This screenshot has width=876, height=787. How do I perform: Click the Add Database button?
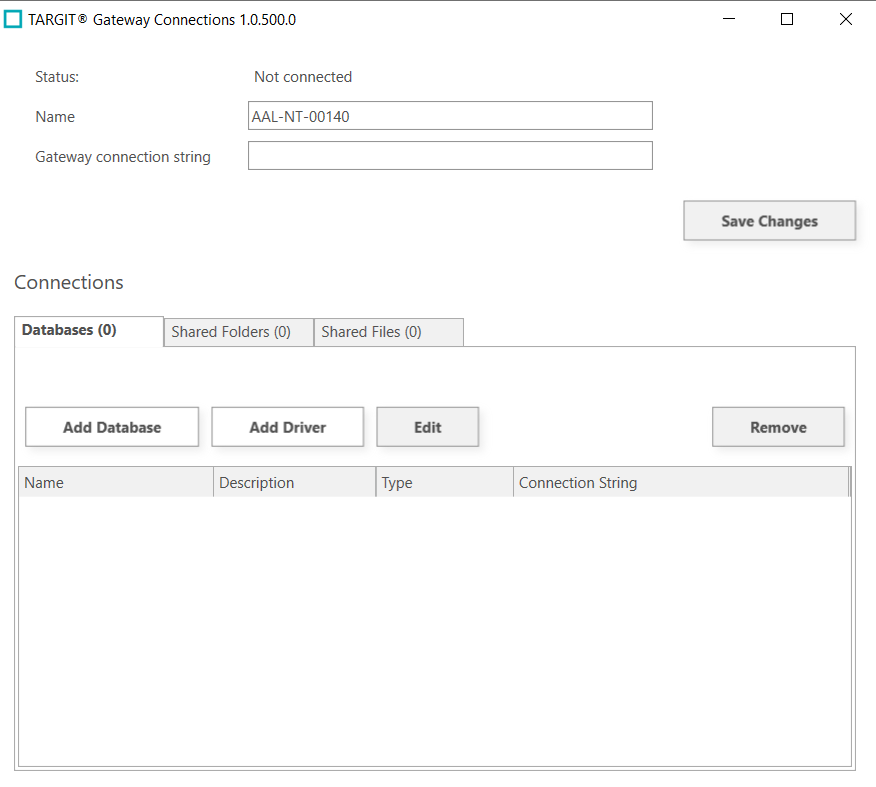[112, 427]
